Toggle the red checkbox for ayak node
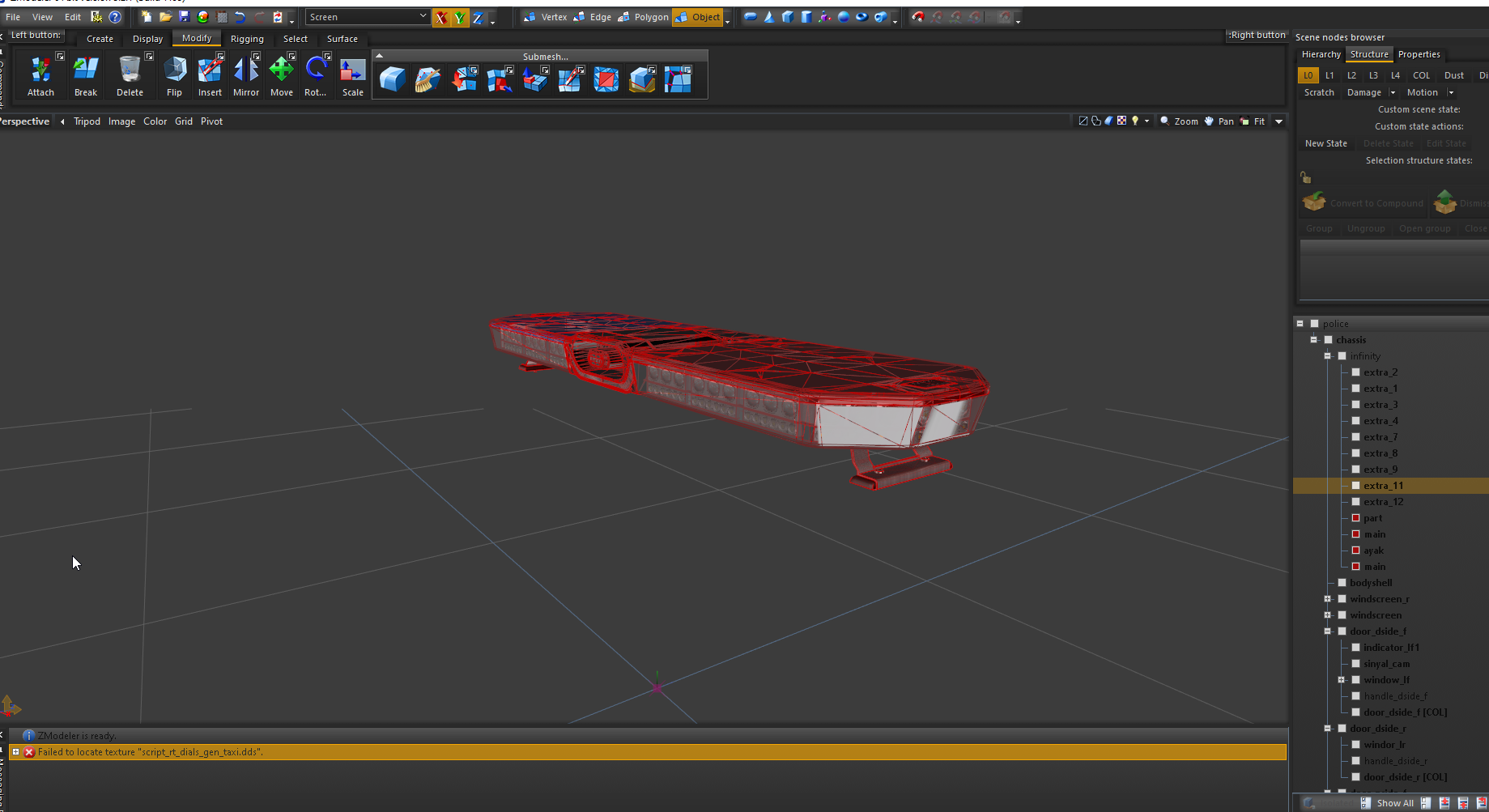 tap(1355, 551)
